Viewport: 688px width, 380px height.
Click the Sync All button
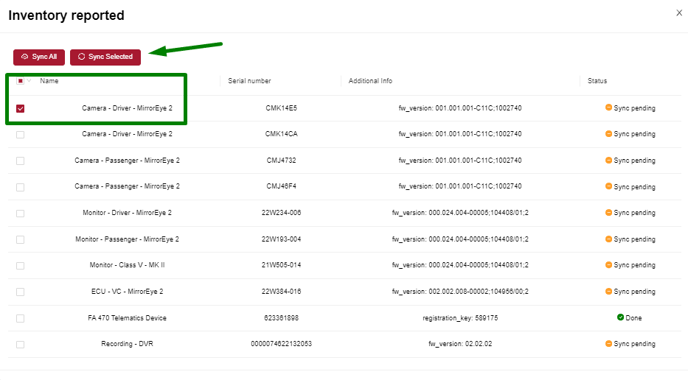pyautogui.click(x=39, y=57)
